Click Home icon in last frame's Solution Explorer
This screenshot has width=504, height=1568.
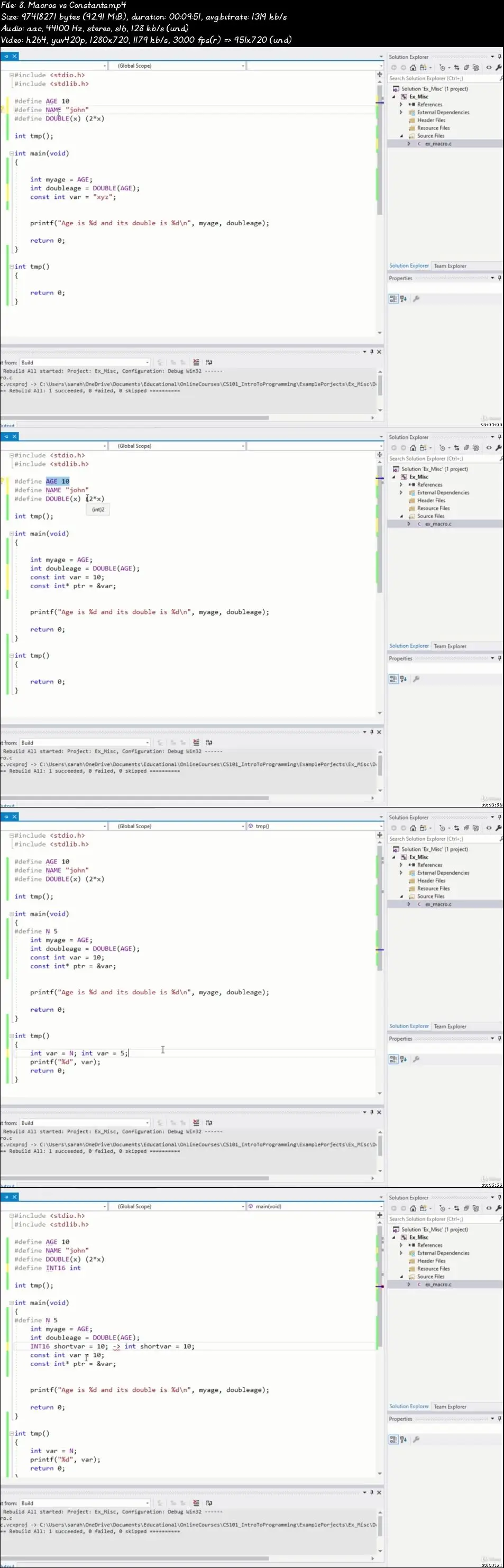(x=413, y=1208)
